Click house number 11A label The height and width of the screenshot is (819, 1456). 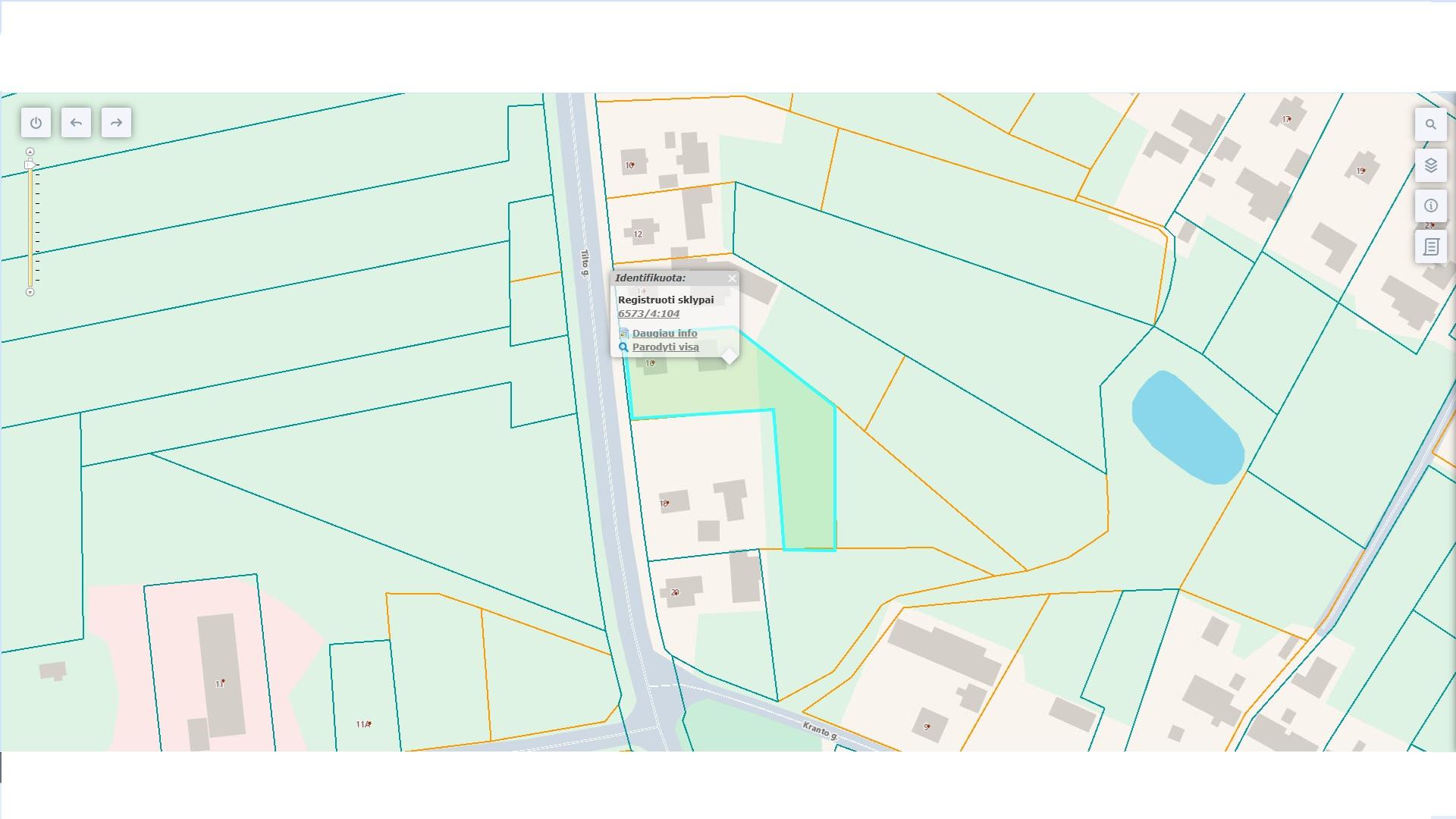363,724
